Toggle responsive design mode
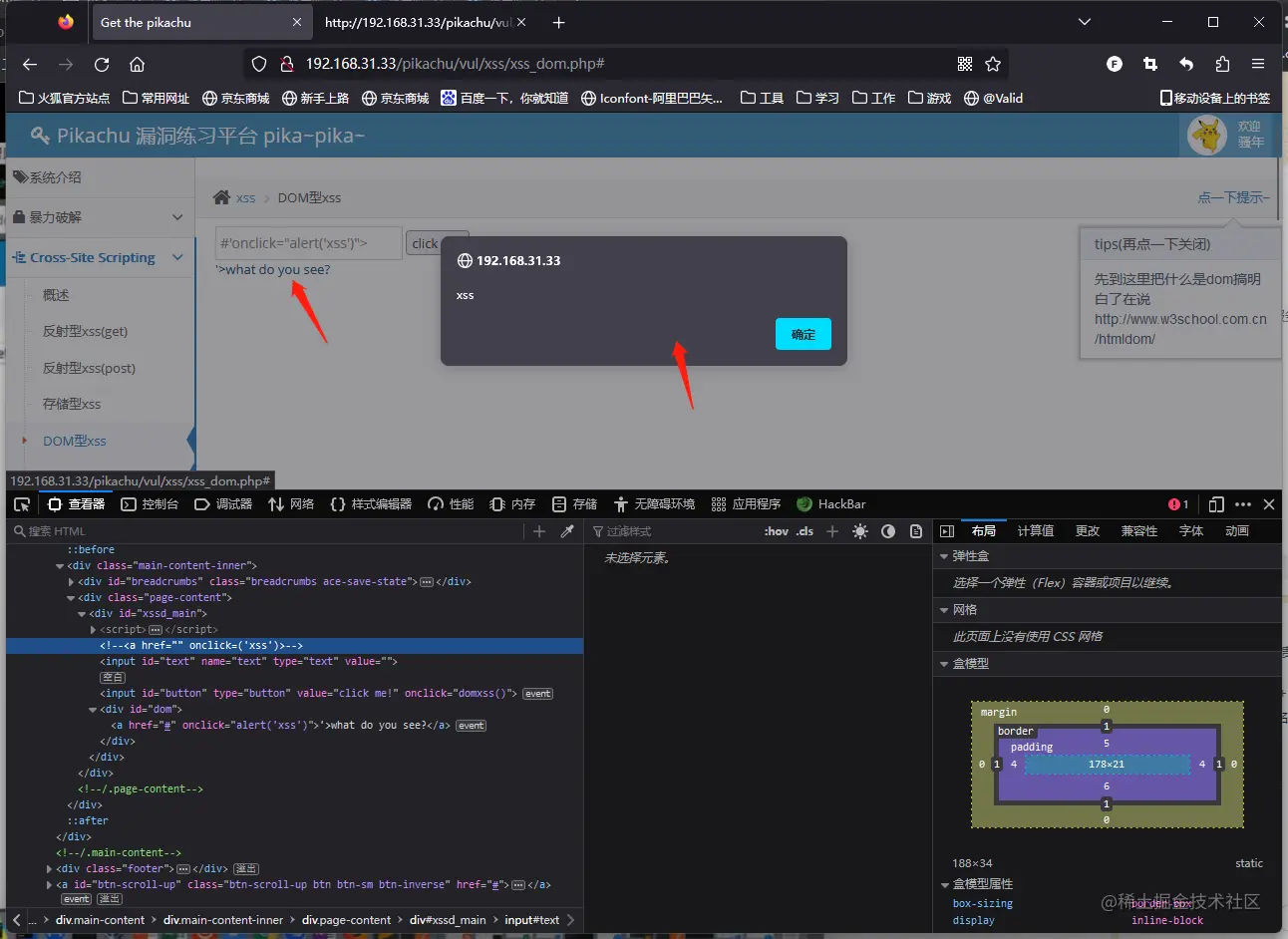 1216,504
